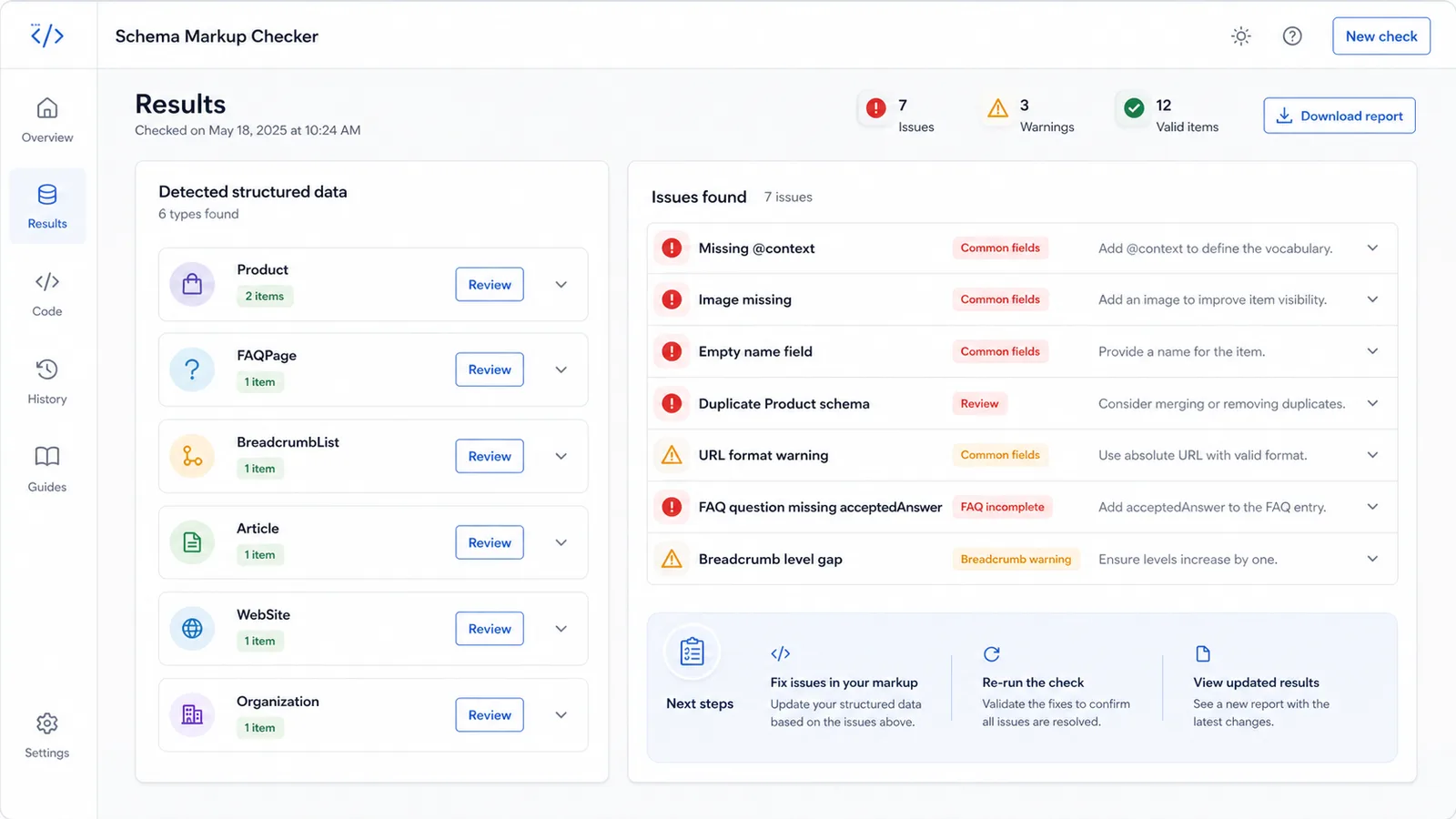The height and width of the screenshot is (819, 1456).
Task: Click the Schema Markup Checker logo icon
Action: pyautogui.click(x=47, y=35)
